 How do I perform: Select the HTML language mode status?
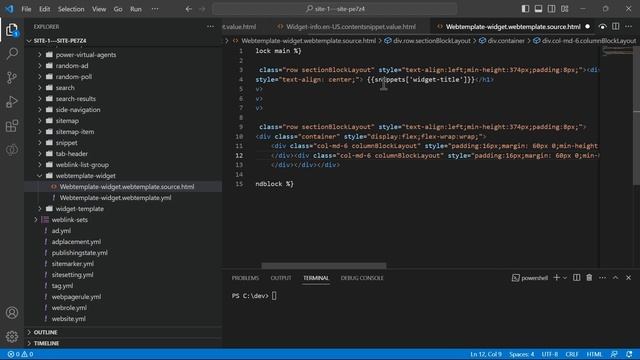(x=594, y=354)
